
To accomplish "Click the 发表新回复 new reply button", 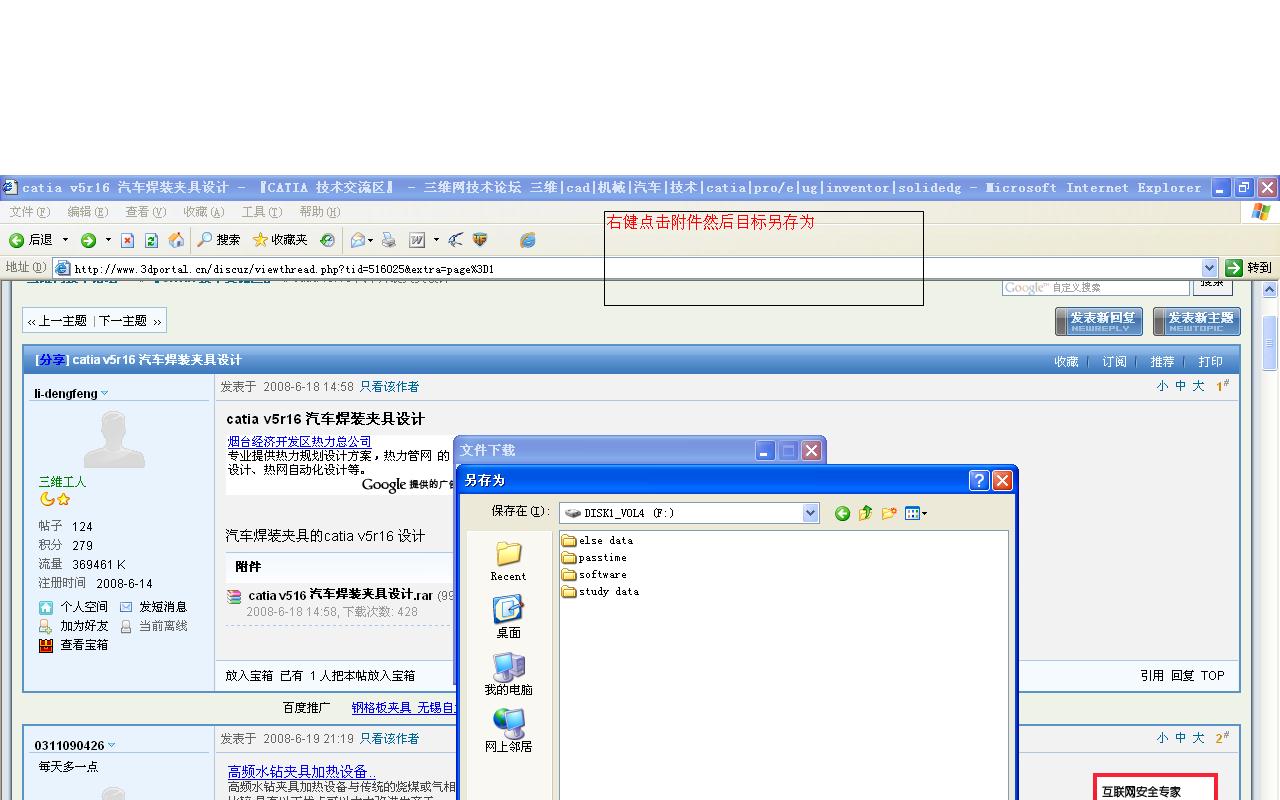I will pos(1099,322).
